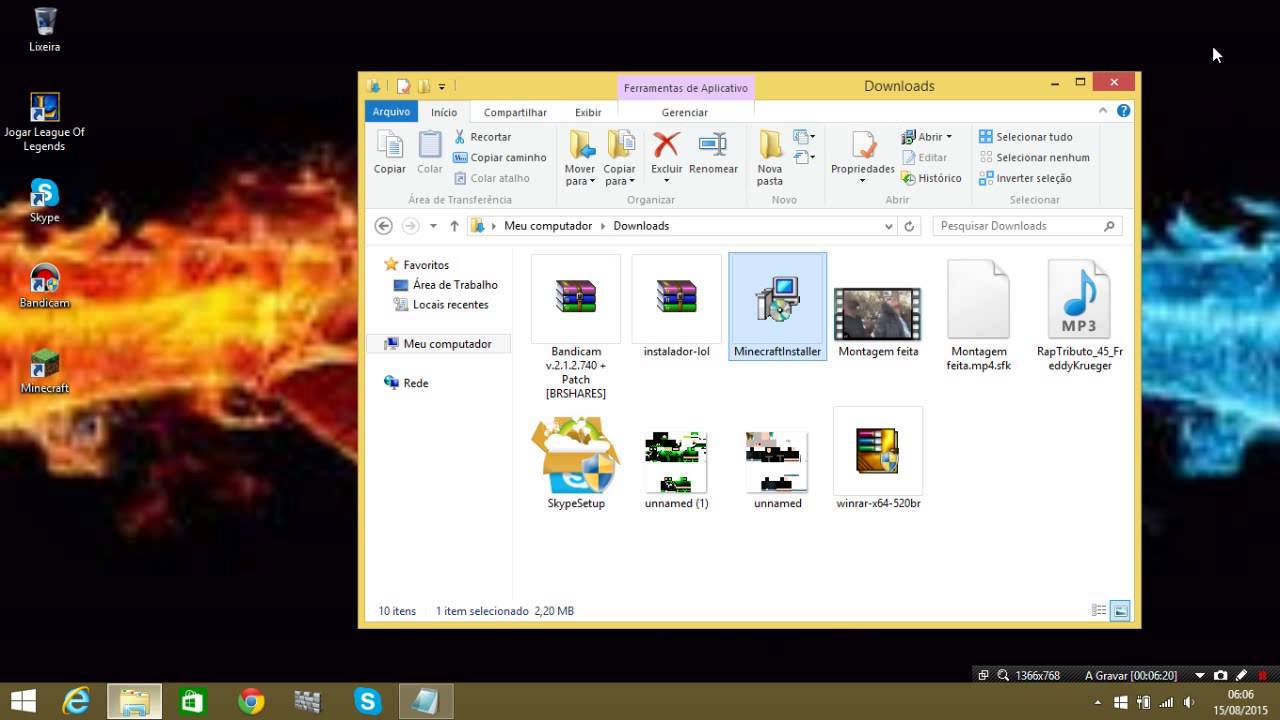Open Internet Explorer from the taskbar

coord(76,701)
